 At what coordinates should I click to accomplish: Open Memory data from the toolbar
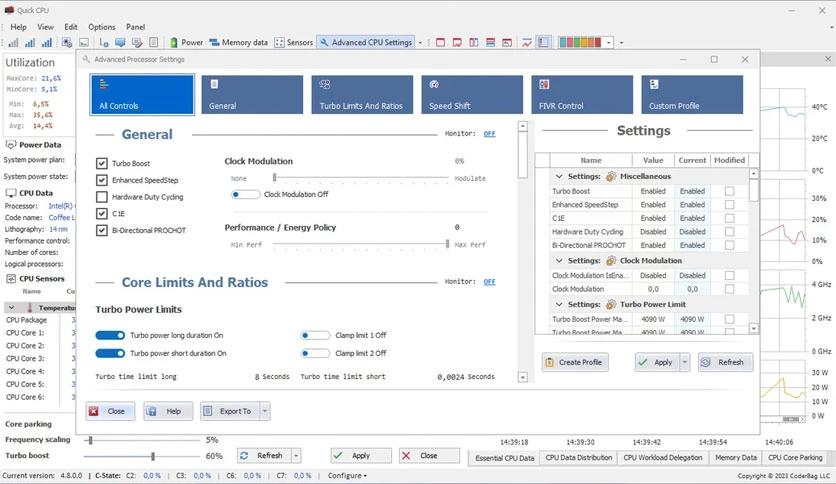click(x=238, y=43)
